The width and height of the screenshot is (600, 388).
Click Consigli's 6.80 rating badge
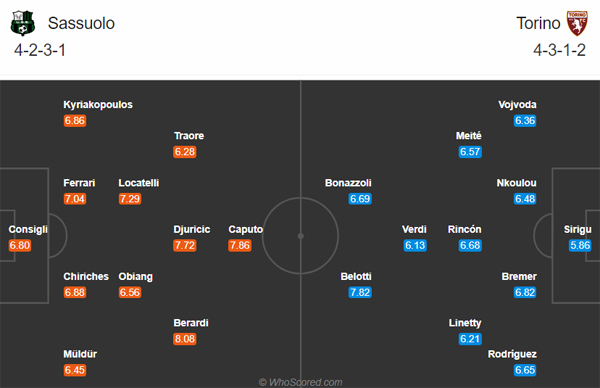pyautogui.click(x=20, y=245)
